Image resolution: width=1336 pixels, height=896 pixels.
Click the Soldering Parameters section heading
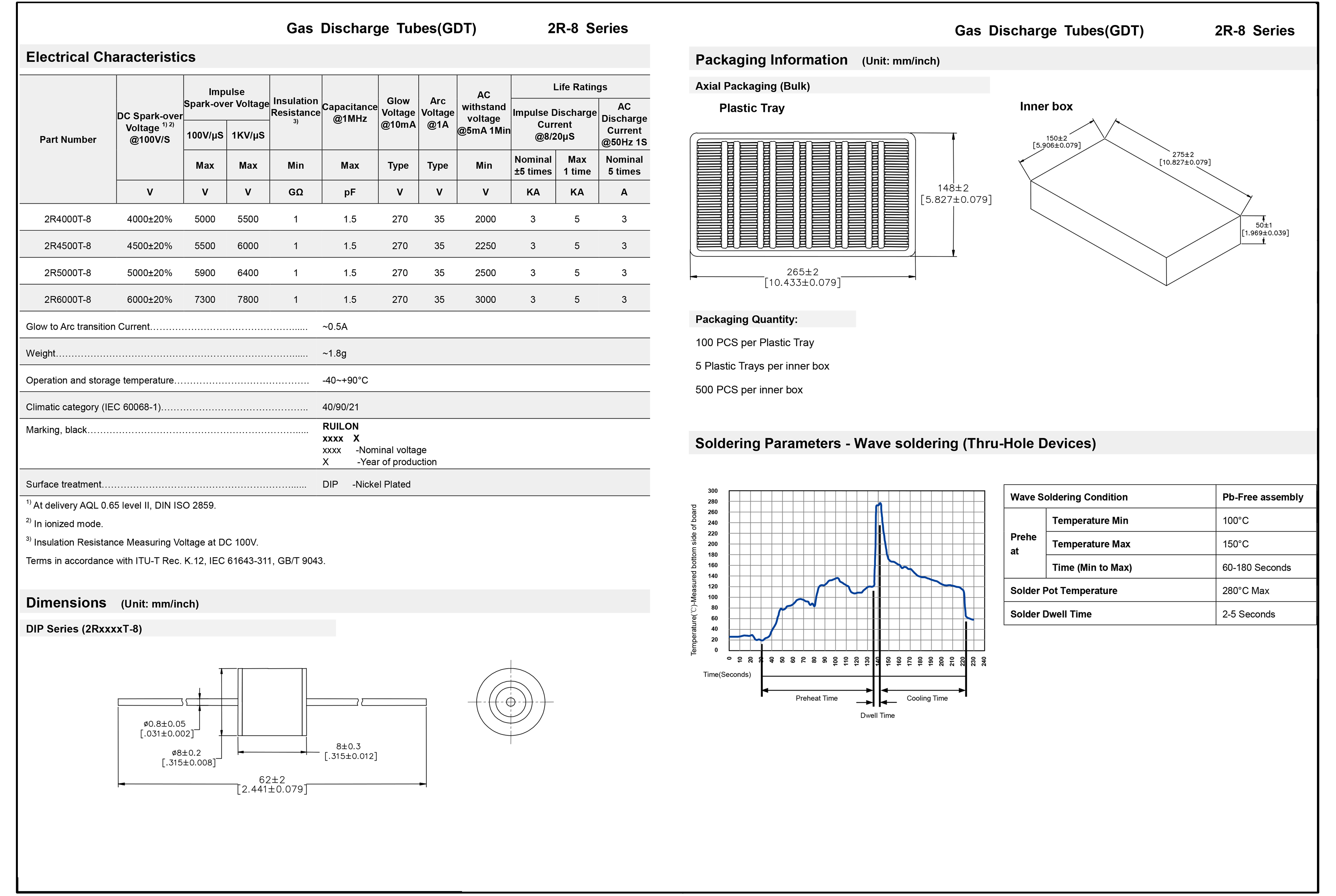tap(895, 443)
